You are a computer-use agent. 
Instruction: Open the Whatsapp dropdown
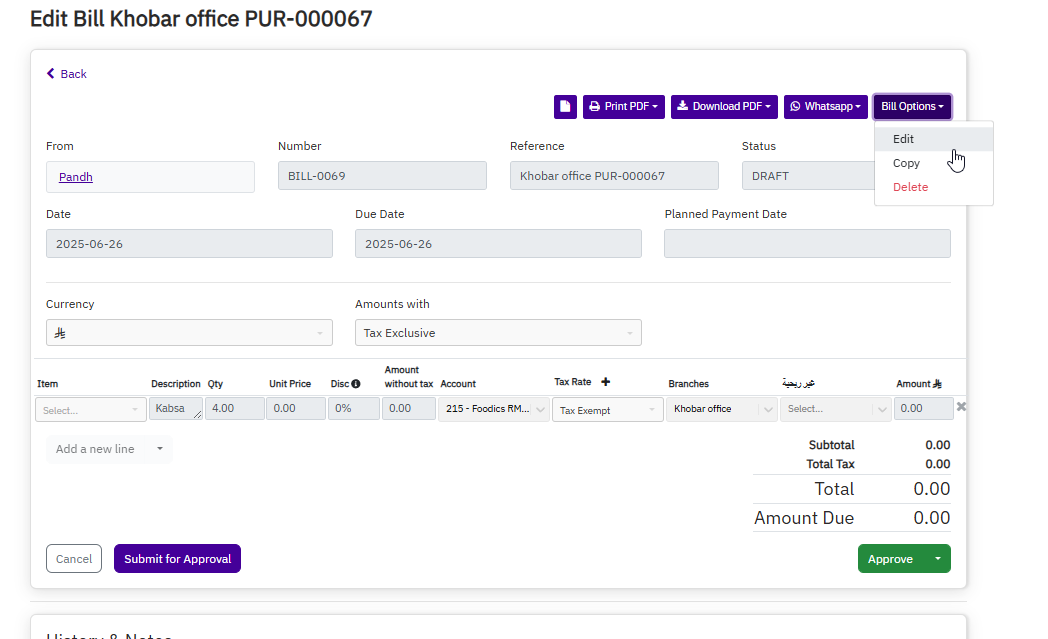(825, 106)
